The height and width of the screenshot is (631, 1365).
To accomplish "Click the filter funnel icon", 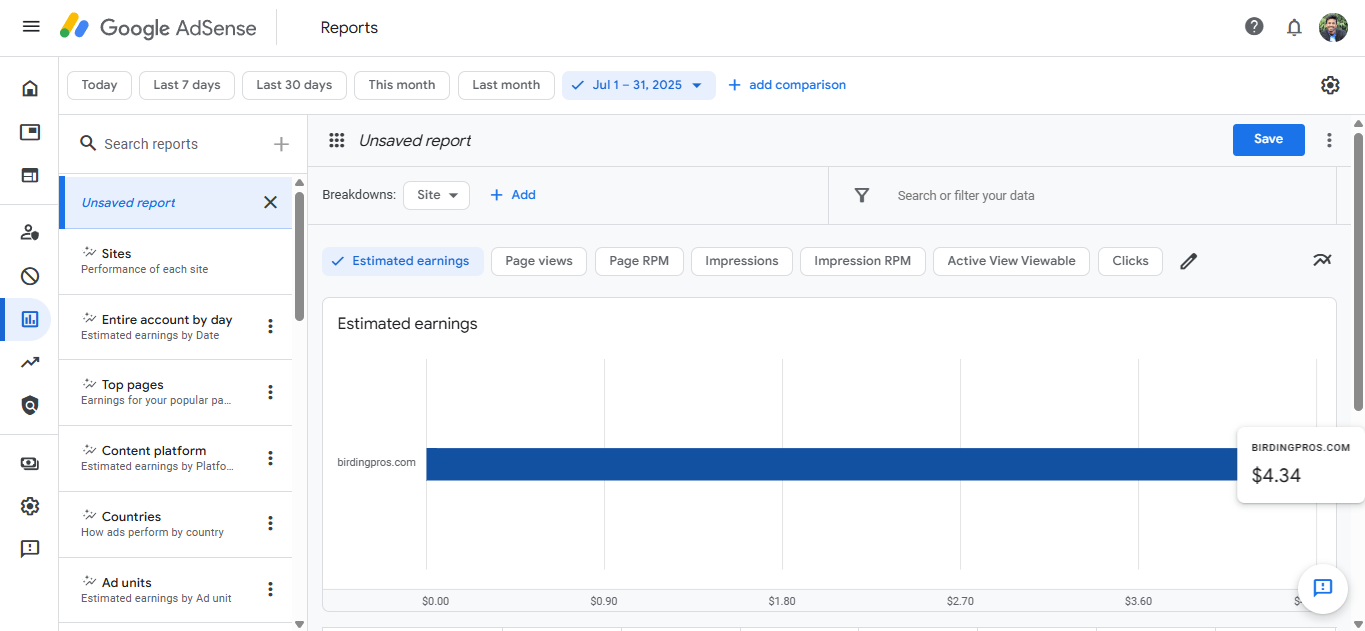I will click(862, 195).
